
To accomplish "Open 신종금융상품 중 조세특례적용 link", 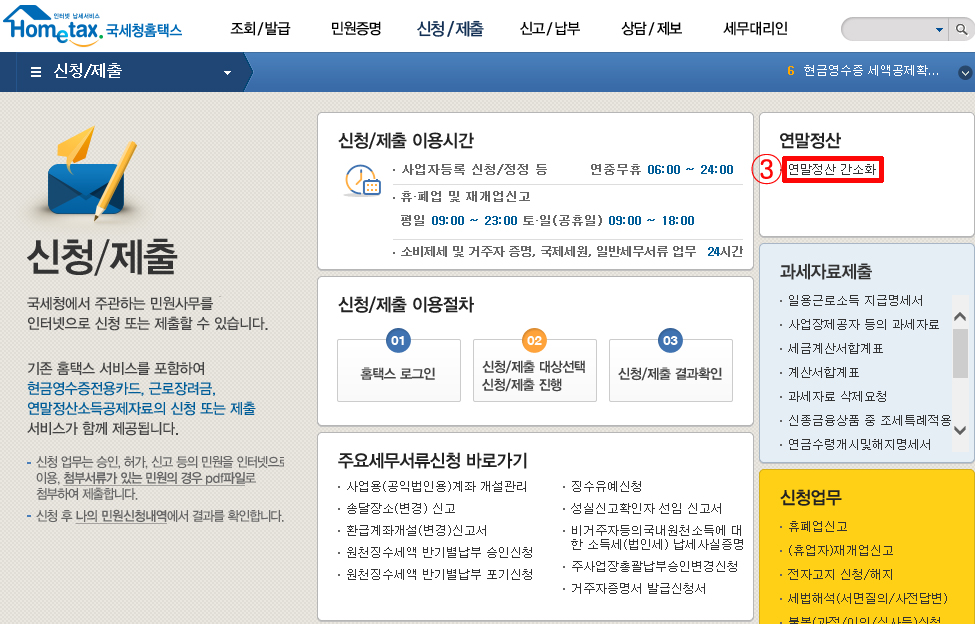I will [869, 421].
